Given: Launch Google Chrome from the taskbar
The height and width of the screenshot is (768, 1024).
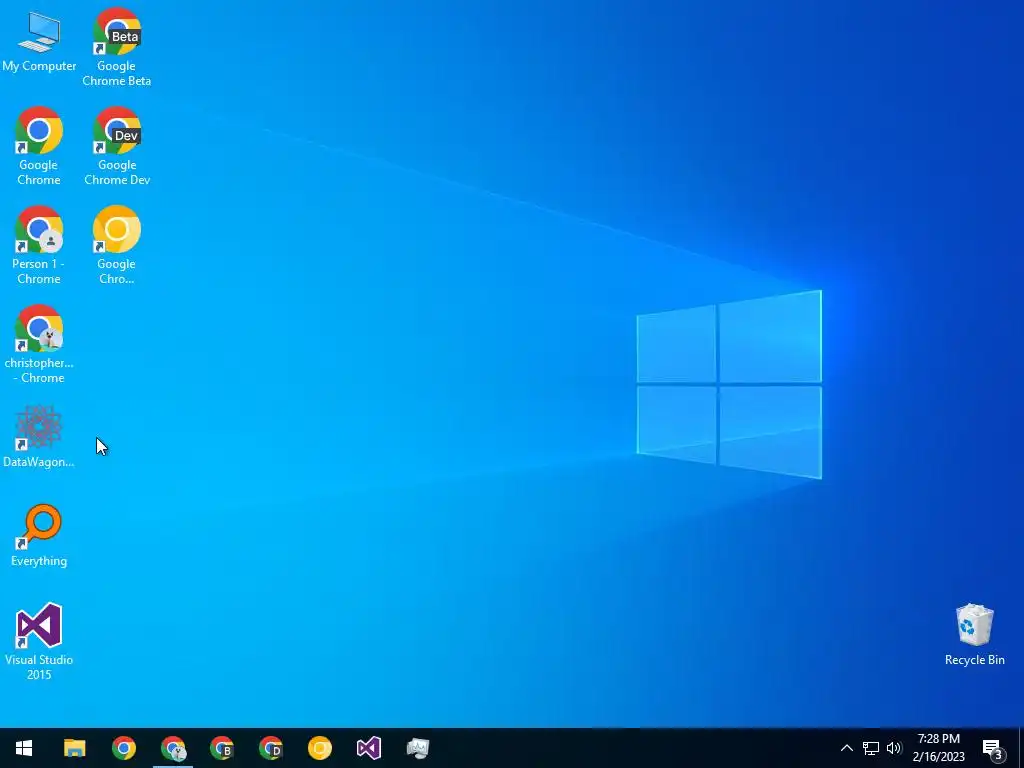Looking at the screenshot, I should click(x=123, y=748).
